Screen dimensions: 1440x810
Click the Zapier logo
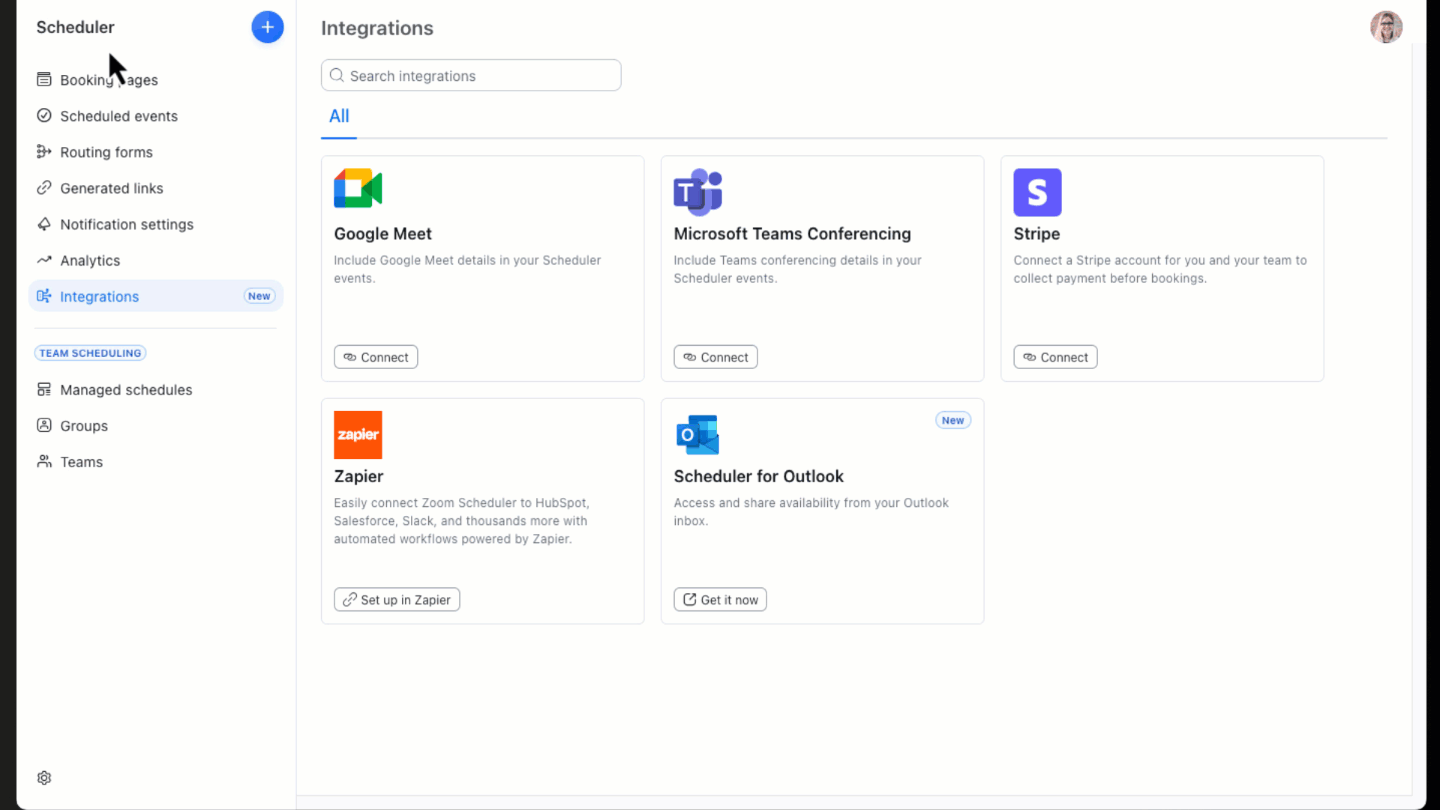coord(358,435)
